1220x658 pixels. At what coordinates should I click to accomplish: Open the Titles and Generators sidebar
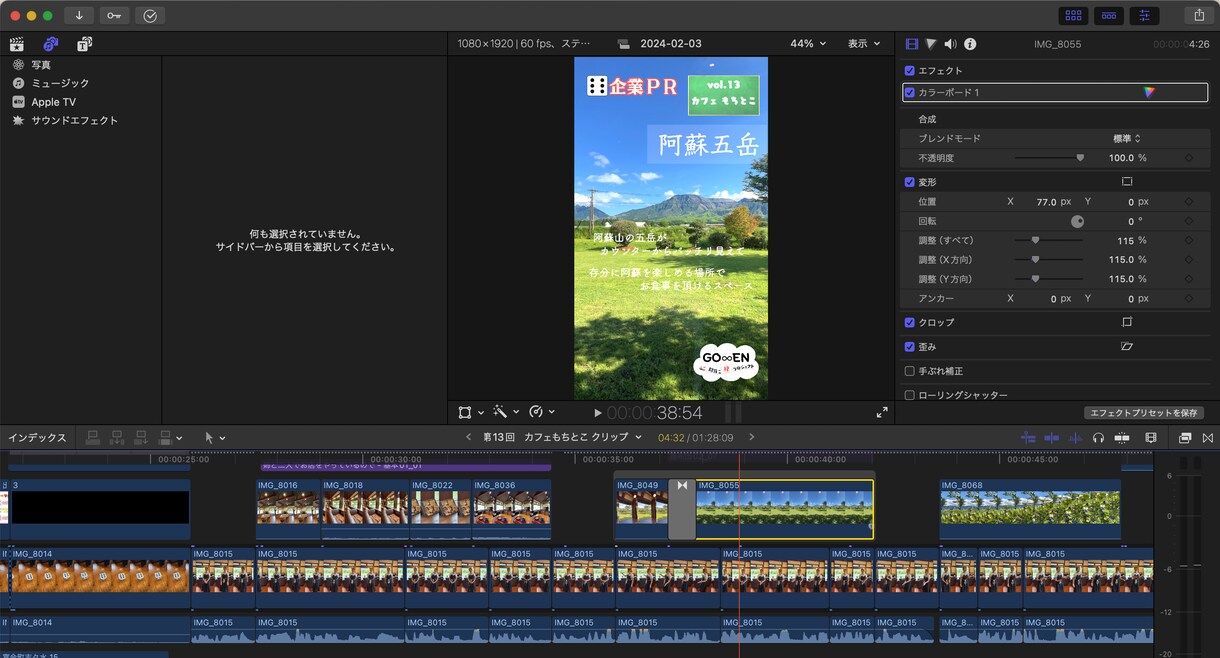[84, 44]
